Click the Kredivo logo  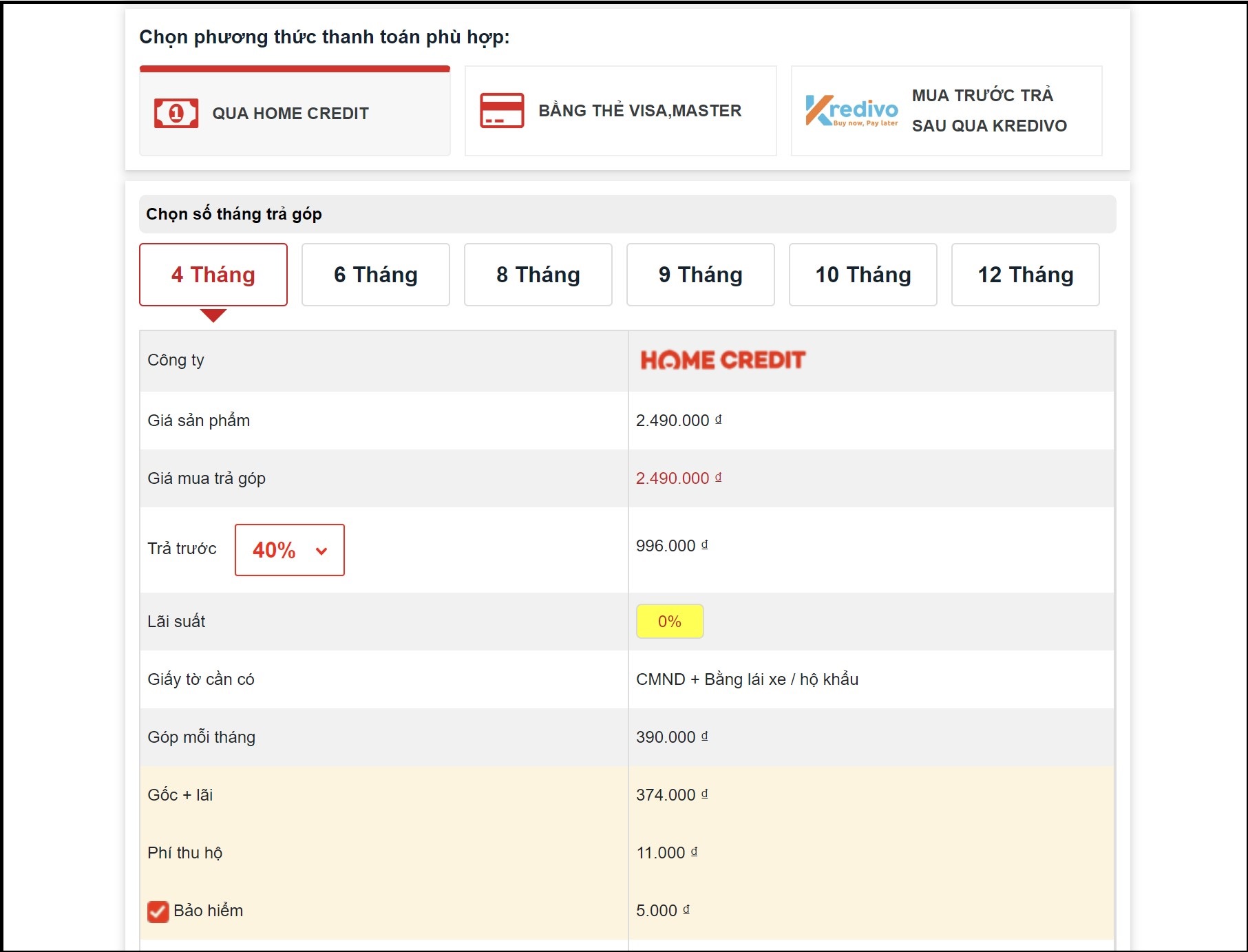tap(852, 111)
